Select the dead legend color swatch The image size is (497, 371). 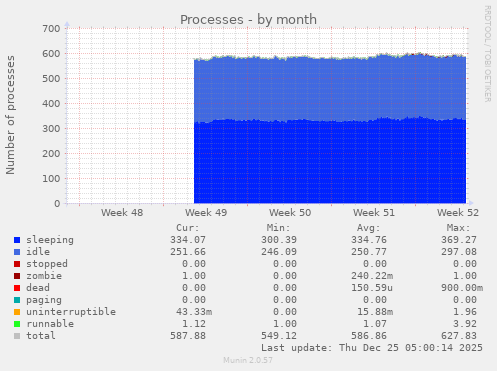pos(17,288)
